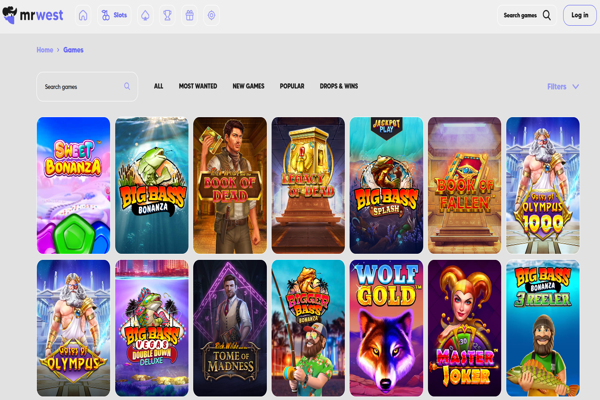The width and height of the screenshot is (600, 400).
Task: Expand the Filters dropdown
Action: [563, 87]
